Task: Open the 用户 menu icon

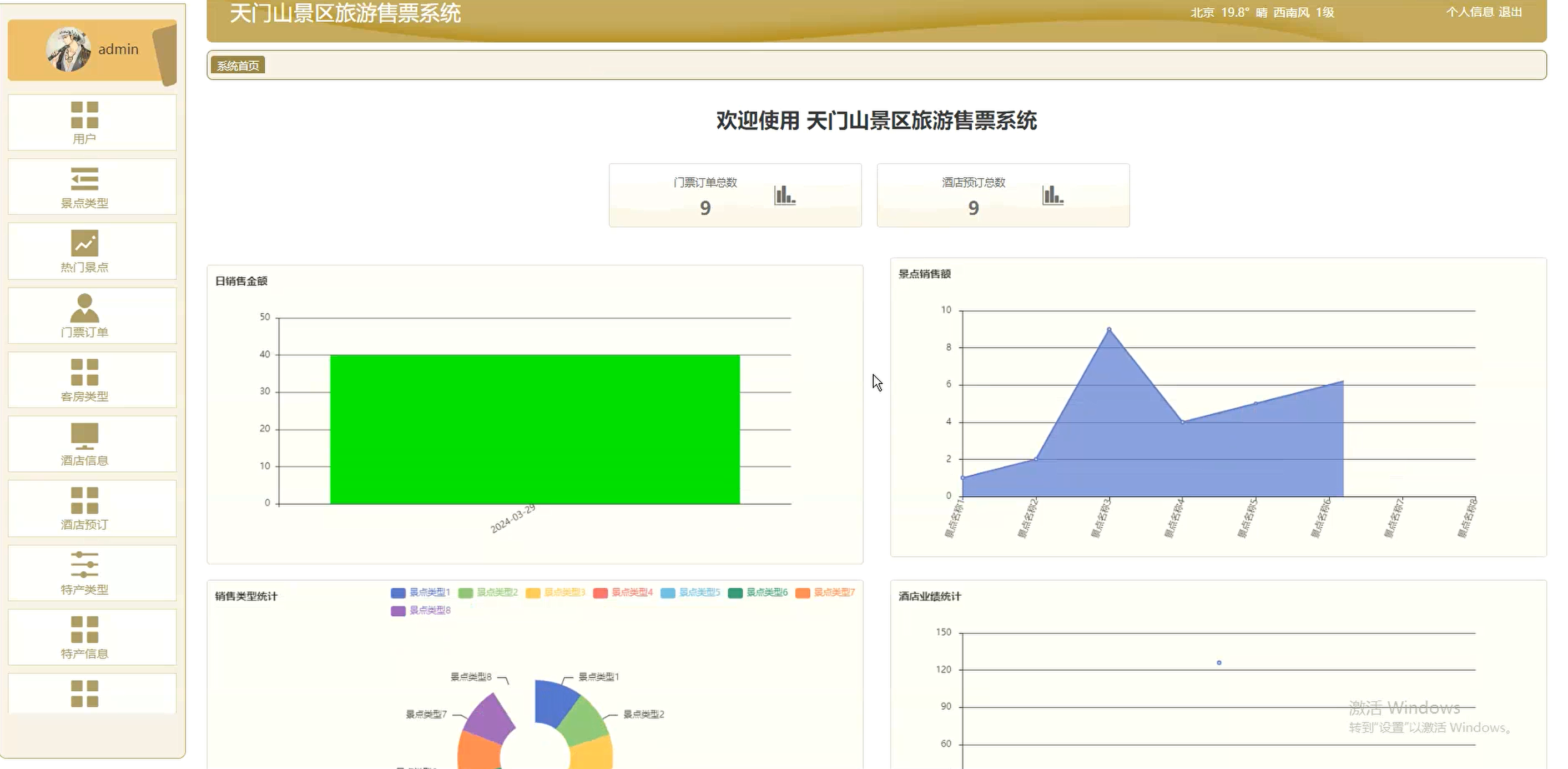Action: point(84,115)
